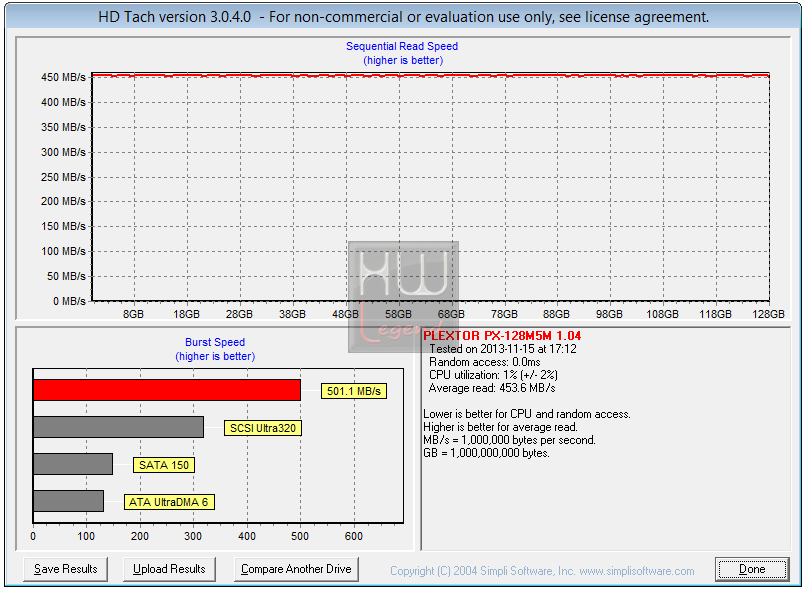The width and height of the screenshot is (807, 594).
Task: Open the www.simplisoftware.com copyright link
Action: [x=637, y=571]
